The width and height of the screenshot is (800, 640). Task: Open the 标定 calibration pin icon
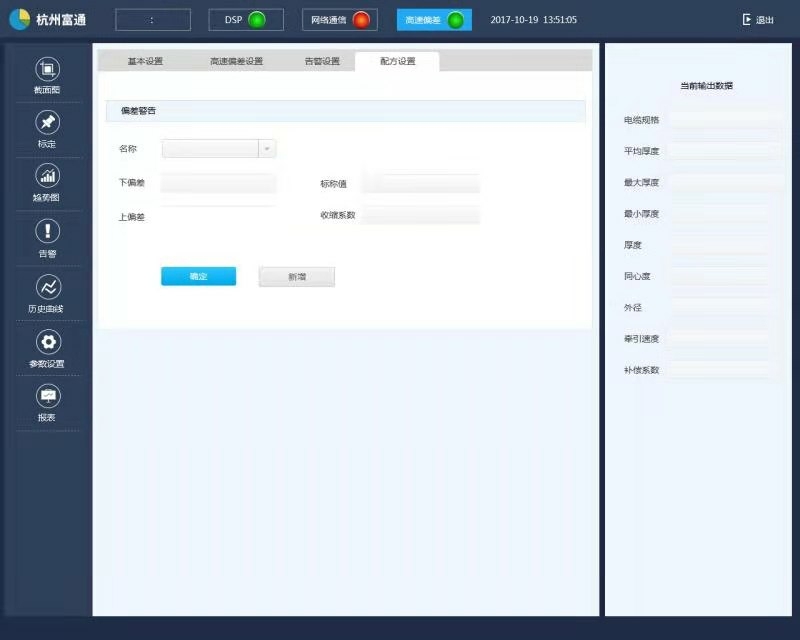click(x=47, y=122)
